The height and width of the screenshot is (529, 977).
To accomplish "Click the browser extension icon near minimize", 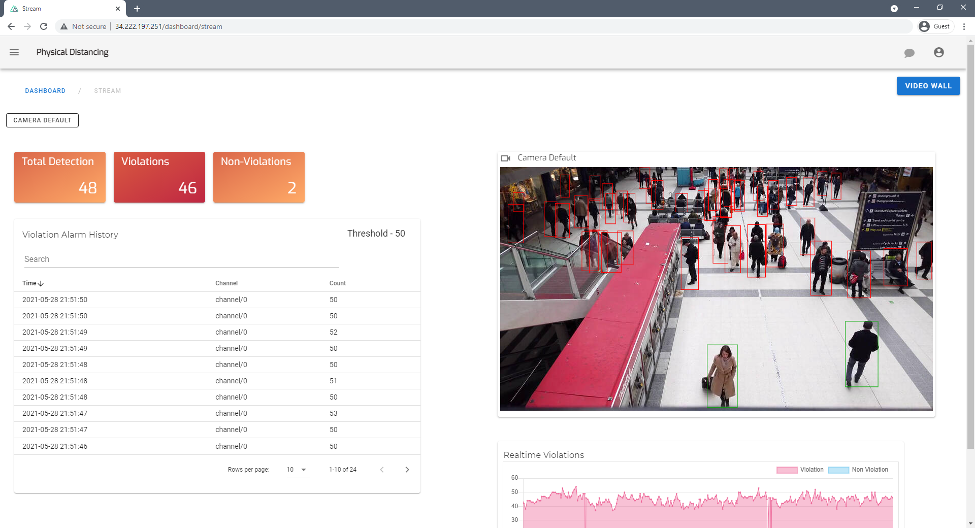I will 894,9.
